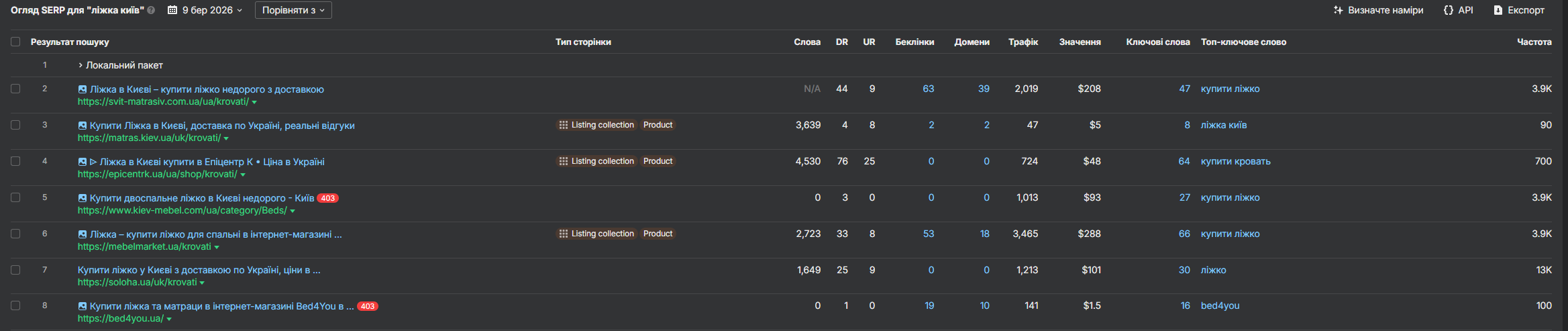Click the image icon for mebelmarket.ua result
The height and width of the screenshot is (331, 1568).
83,234
